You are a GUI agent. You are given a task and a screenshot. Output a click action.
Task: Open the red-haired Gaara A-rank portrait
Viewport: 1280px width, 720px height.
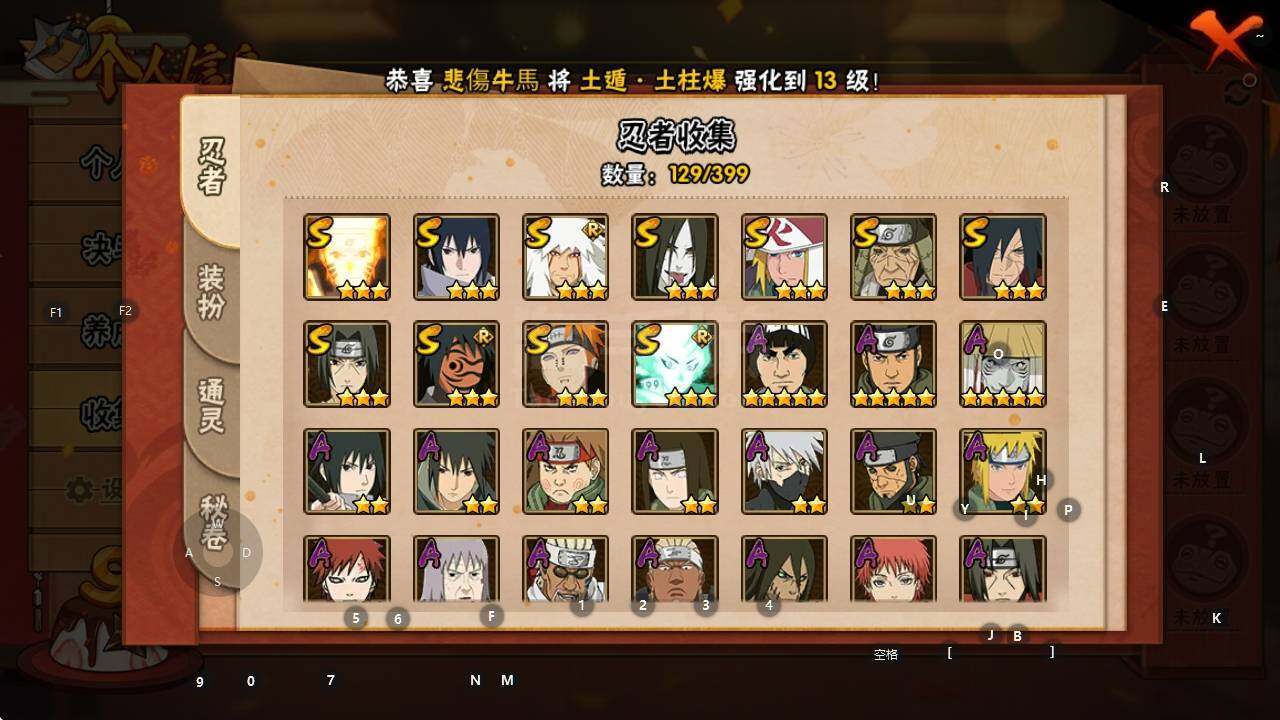click(x=347, y=569)
